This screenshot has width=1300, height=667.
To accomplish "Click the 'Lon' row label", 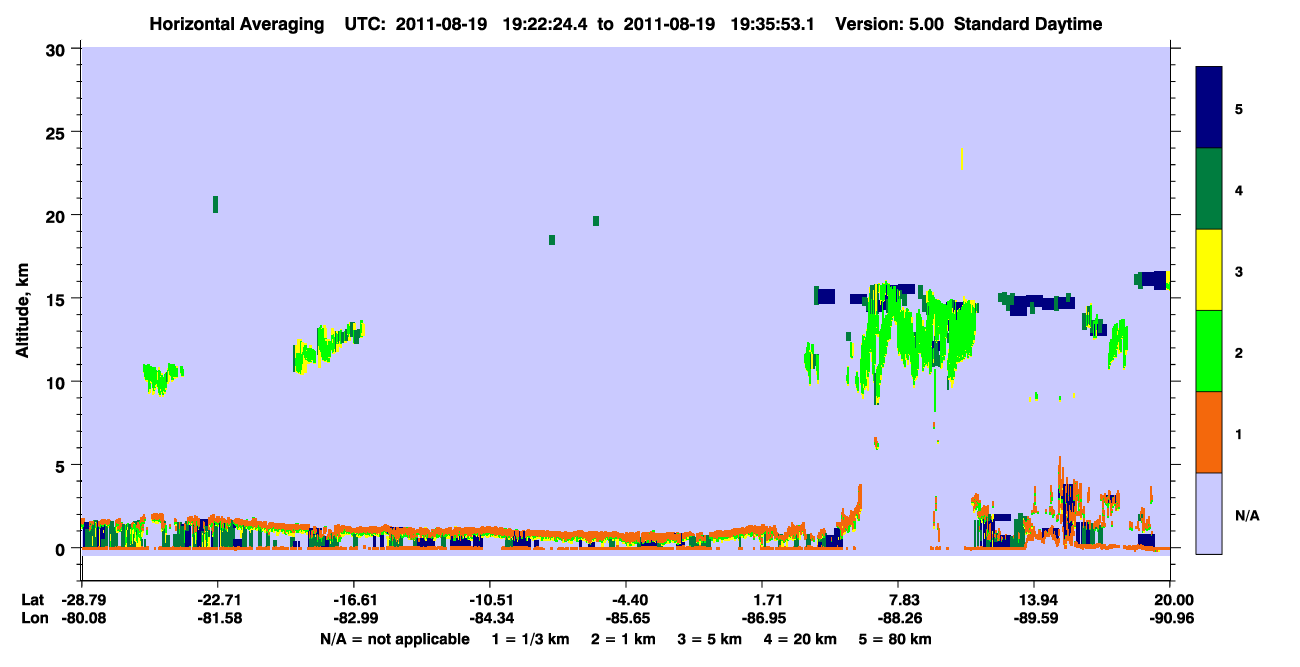I will click(x=34, y=618).
